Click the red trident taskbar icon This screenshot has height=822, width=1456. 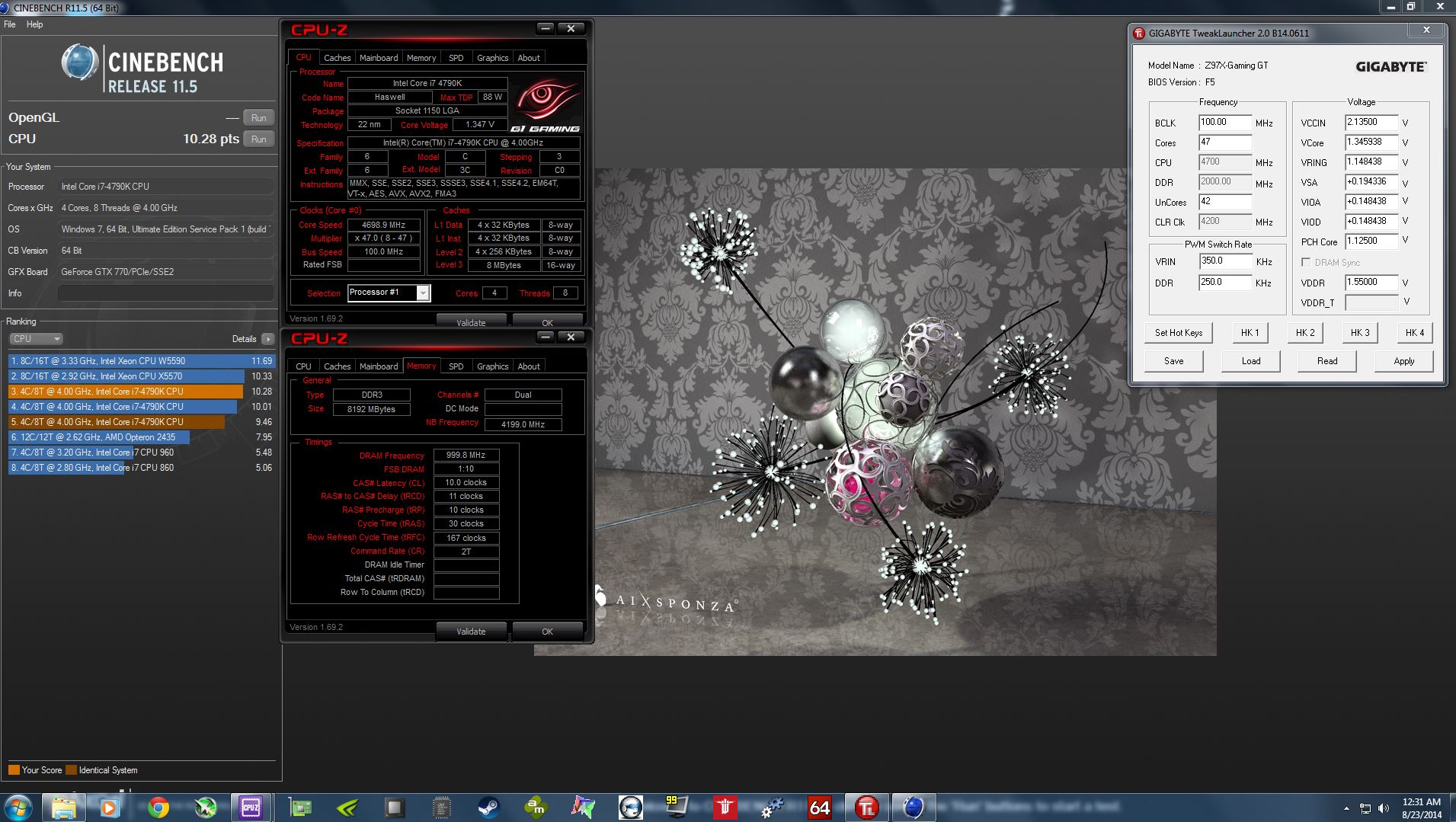[x=725, y=808]
